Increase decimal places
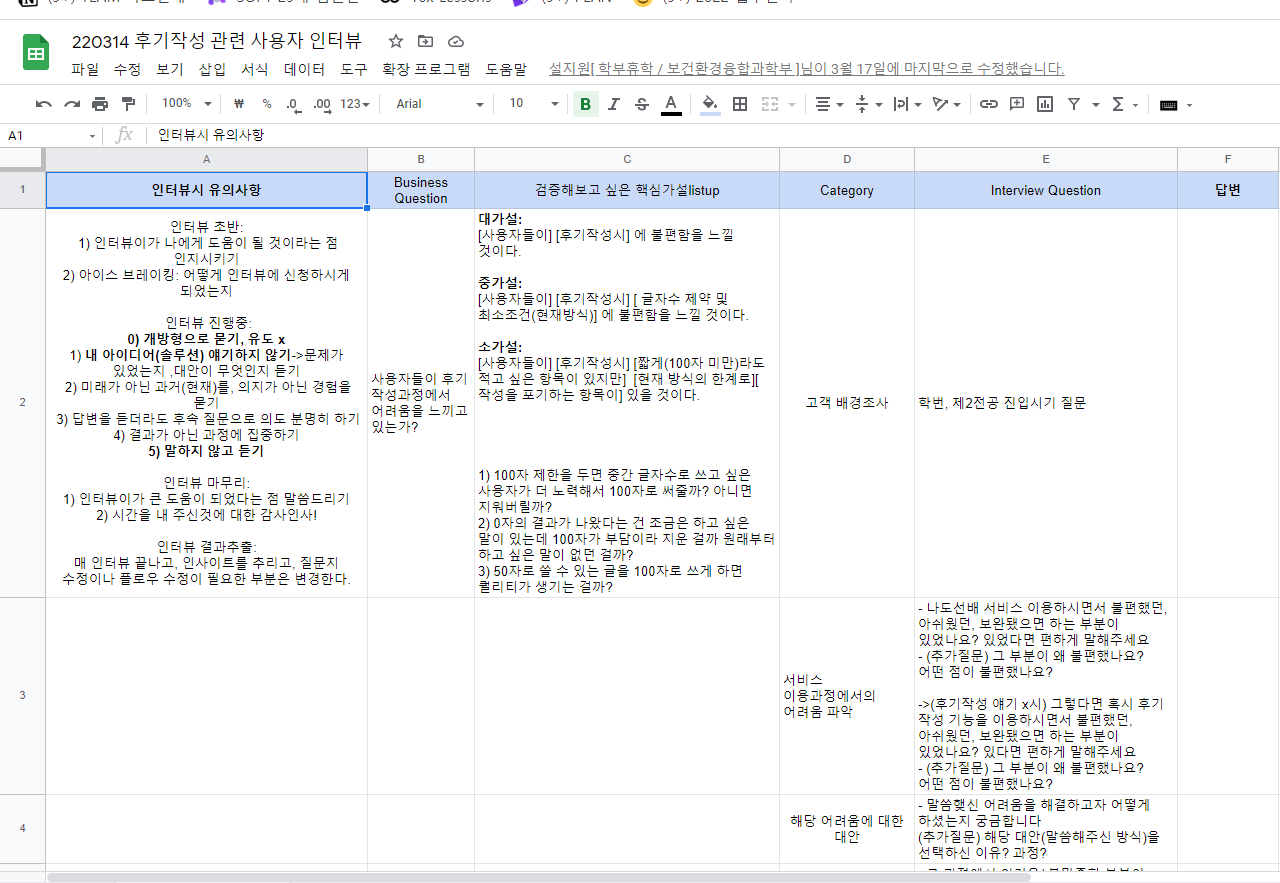Image resolution: width=1280 pixels, height=883 pixels. point(322,104)
